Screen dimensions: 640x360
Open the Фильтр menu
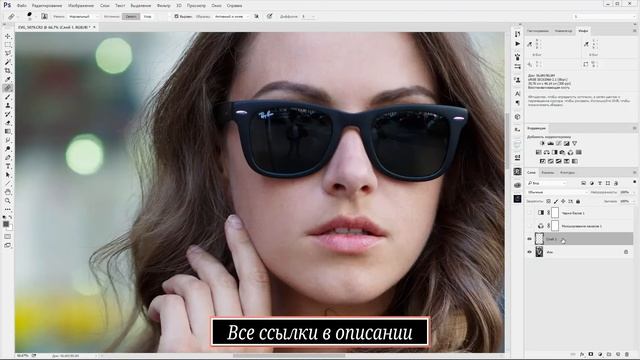click(164, 6)
